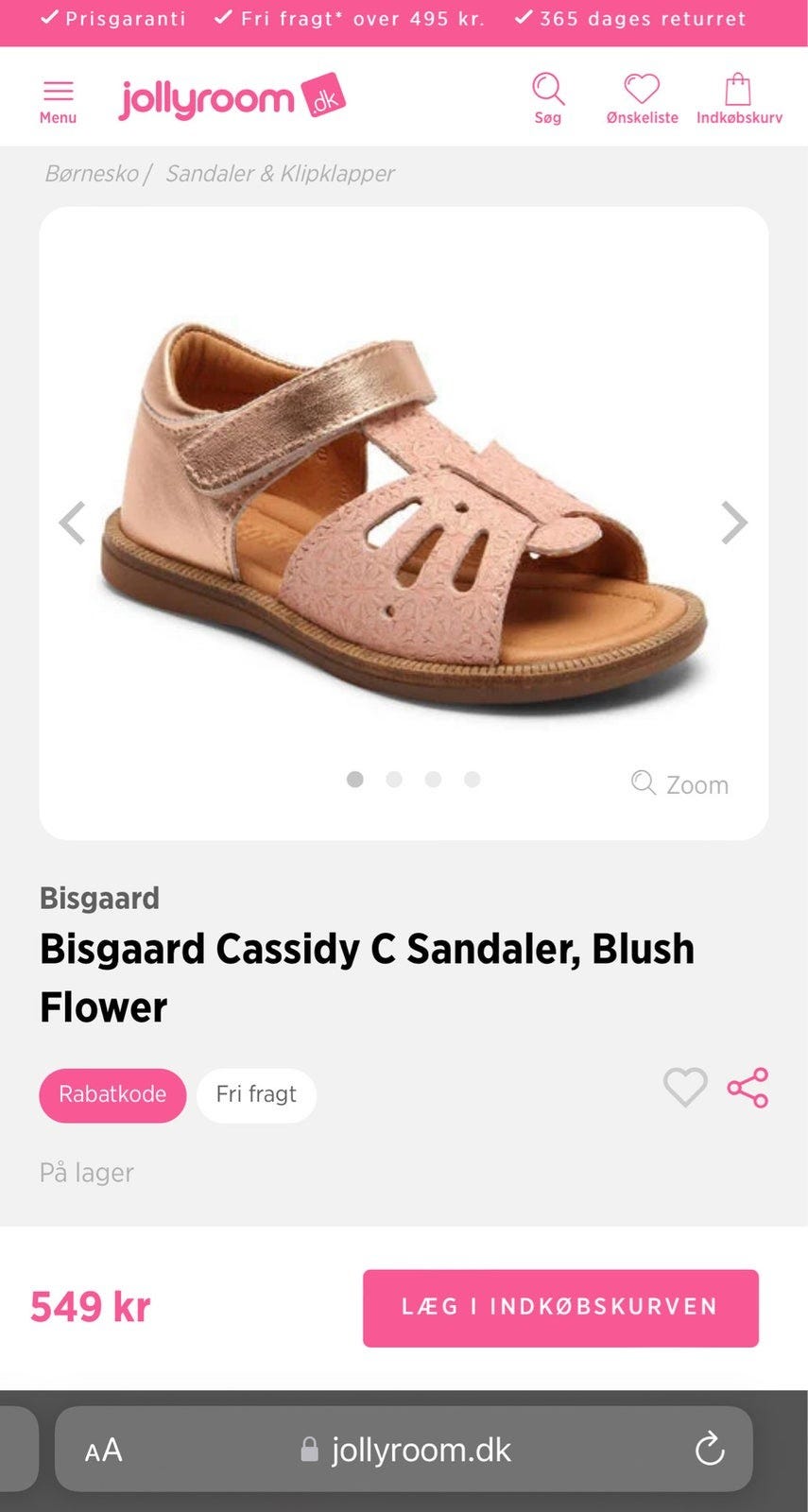808x1512 pixels.
Task: Tap the pink Rabatkode tag
Action: [112, 1095]
